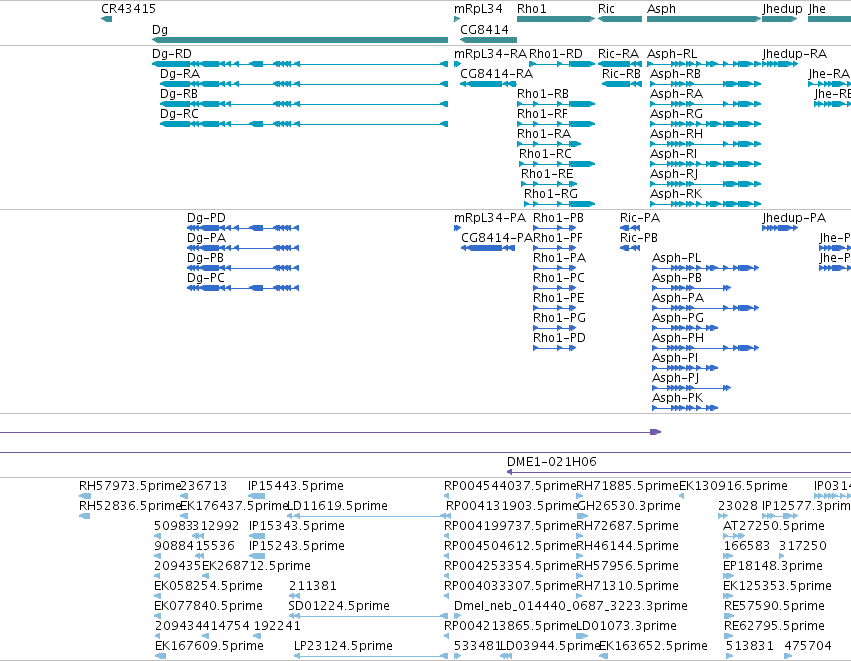Select protein Rho1-PD
The width and height of the screenshot is (851, 661).
555,348
